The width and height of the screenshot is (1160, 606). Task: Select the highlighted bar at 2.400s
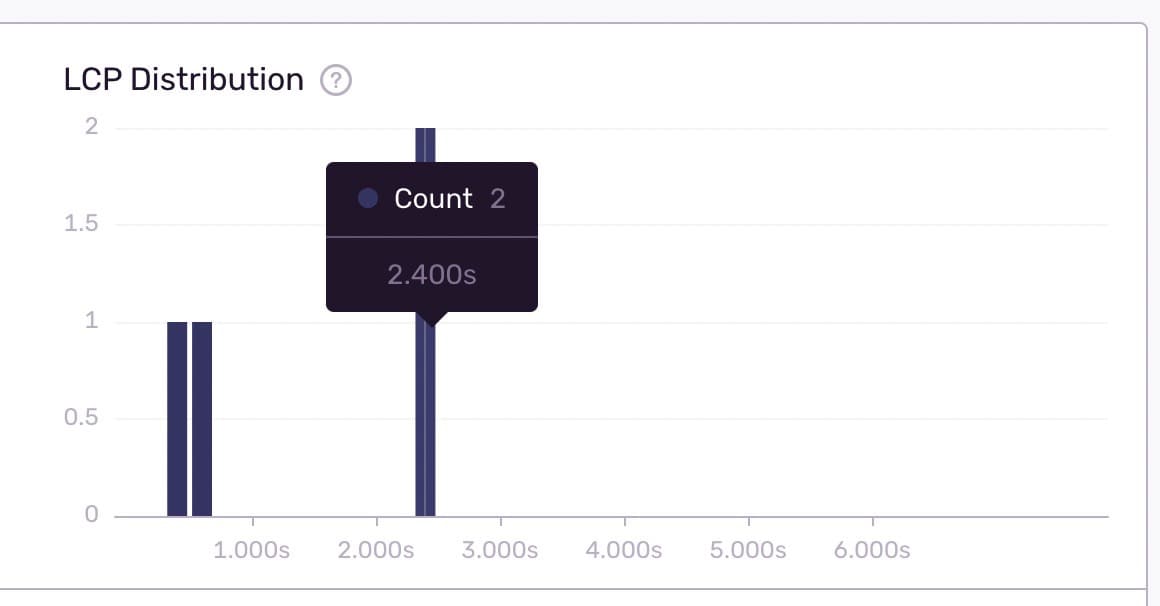pyautogui.click(x=425, y=420)
